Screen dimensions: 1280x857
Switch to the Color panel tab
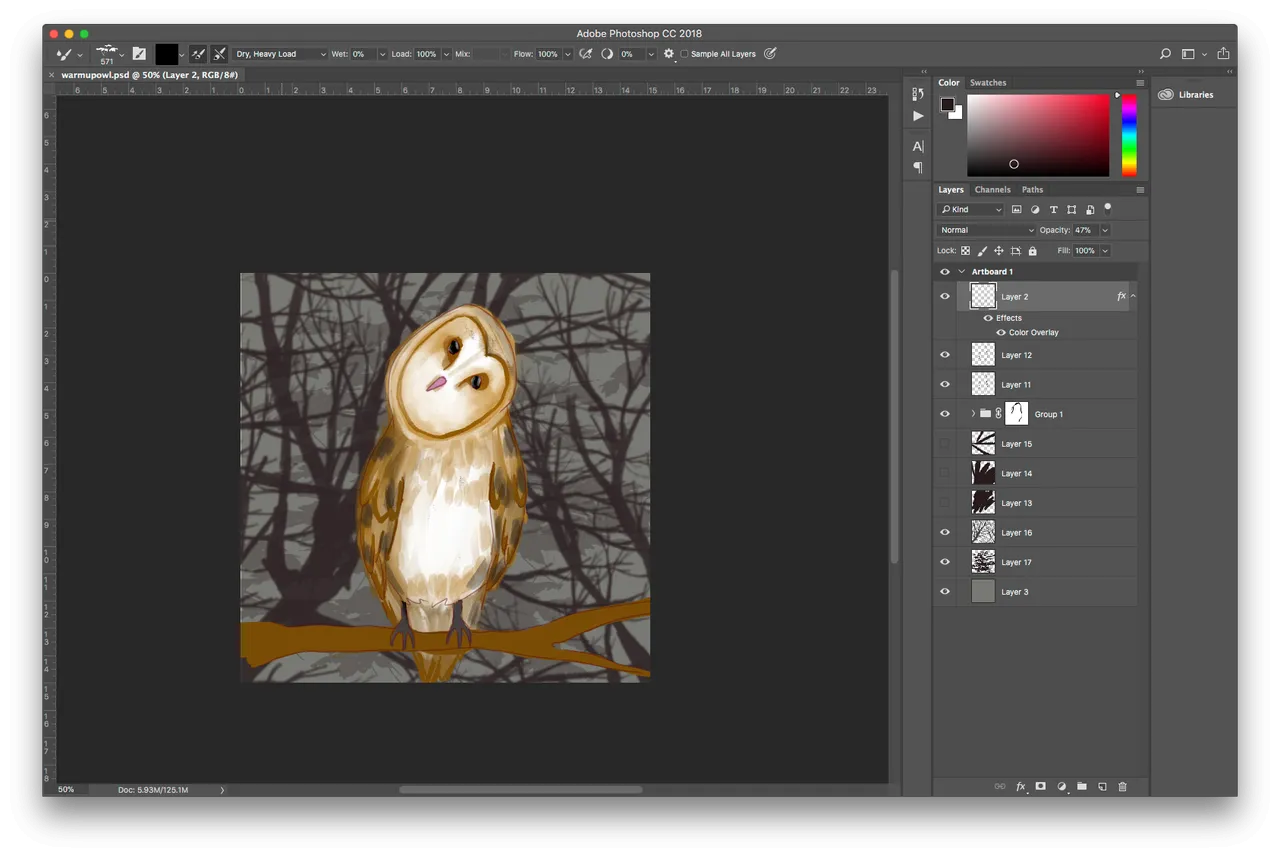tap(949, 83)
